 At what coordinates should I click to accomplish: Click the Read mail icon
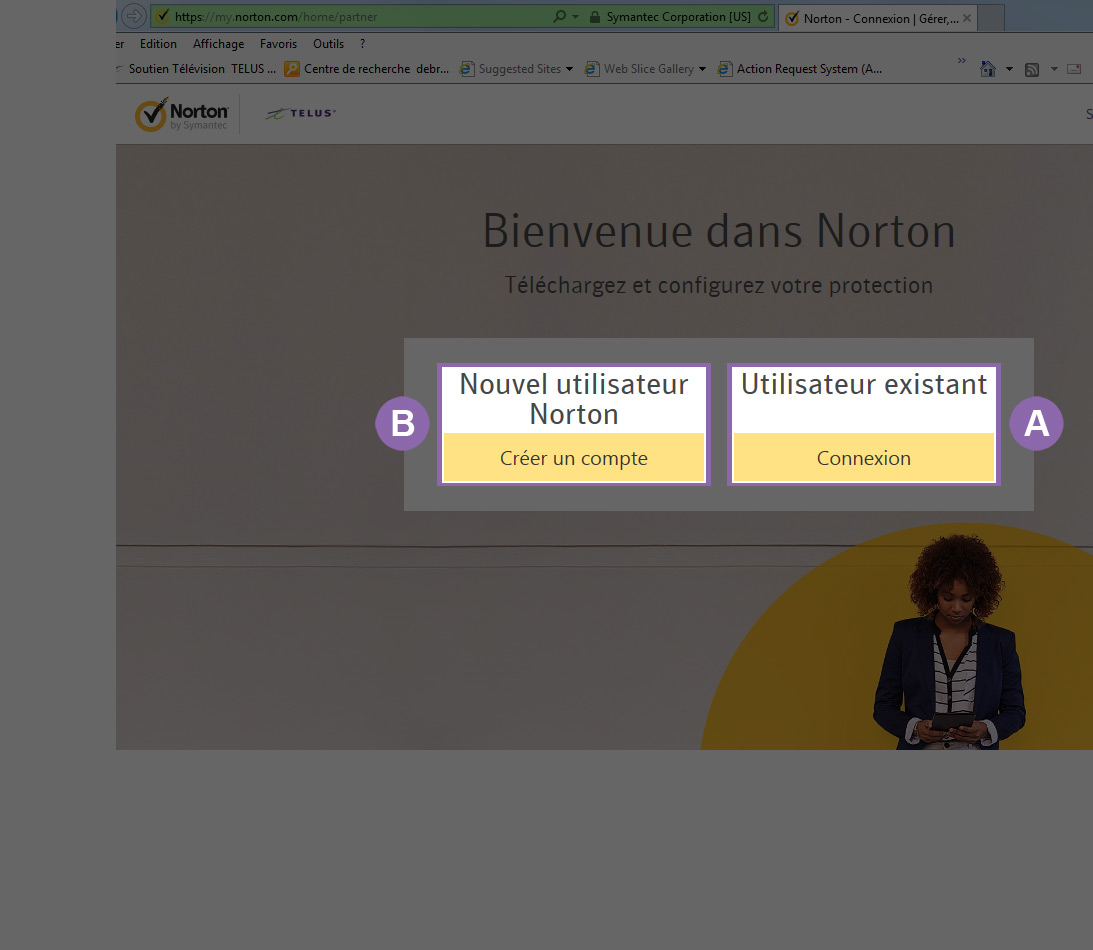pos(1074,69)
